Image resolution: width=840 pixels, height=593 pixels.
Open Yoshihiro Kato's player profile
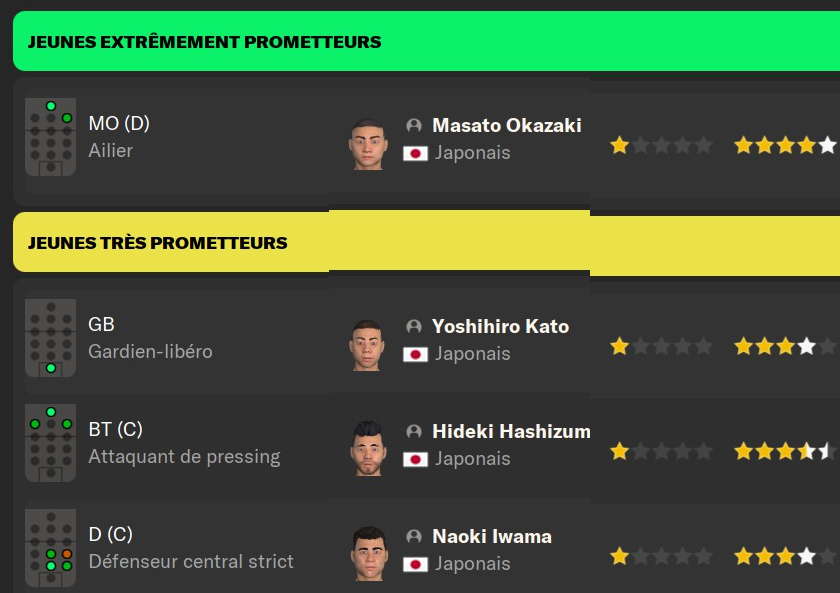click(x=500, y=327)
